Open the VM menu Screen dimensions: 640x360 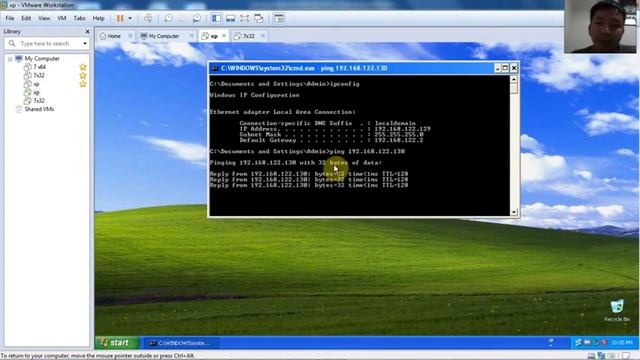(x=62, y=18)
